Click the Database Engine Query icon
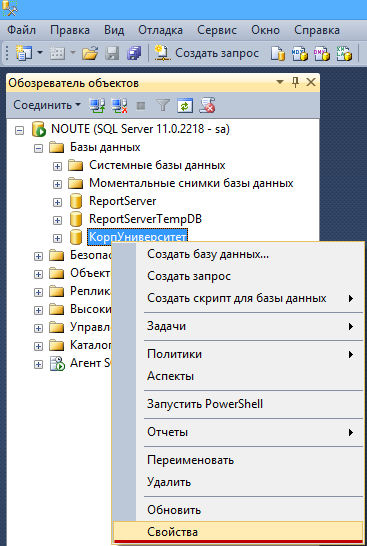Screen dimensions: 367x546 278,53
